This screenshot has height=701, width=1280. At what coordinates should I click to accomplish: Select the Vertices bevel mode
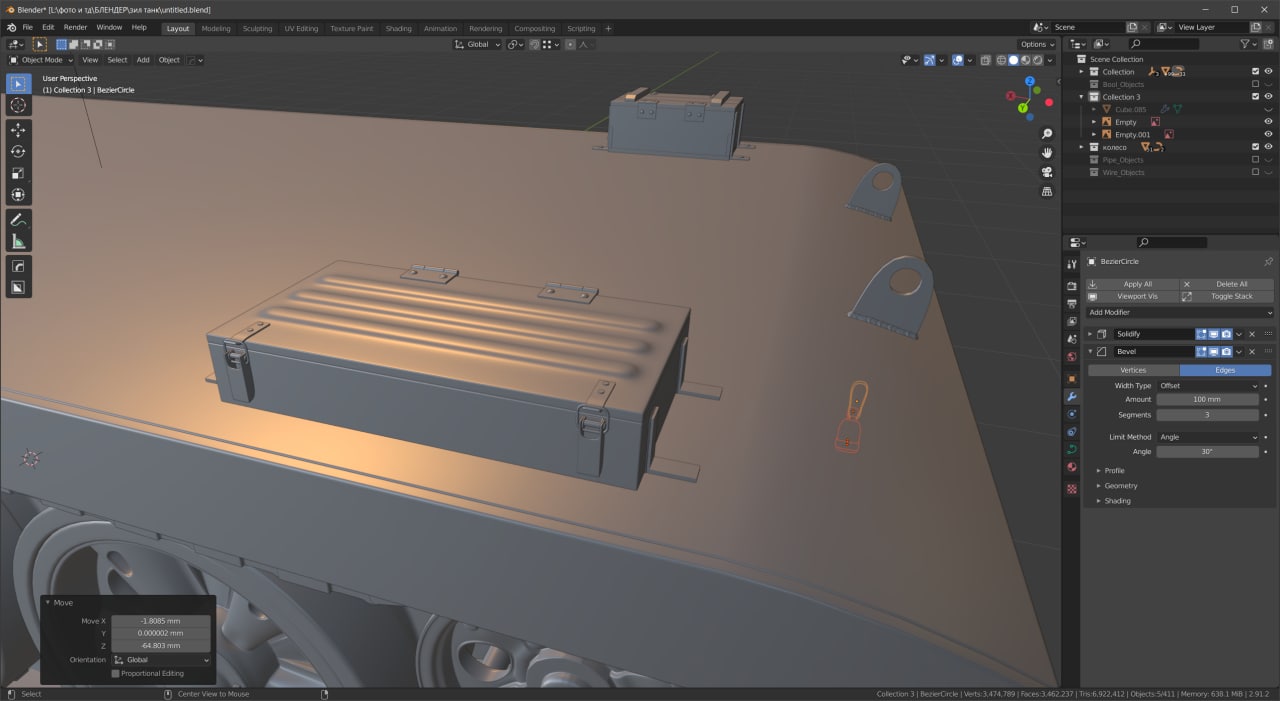point(1133,370)
